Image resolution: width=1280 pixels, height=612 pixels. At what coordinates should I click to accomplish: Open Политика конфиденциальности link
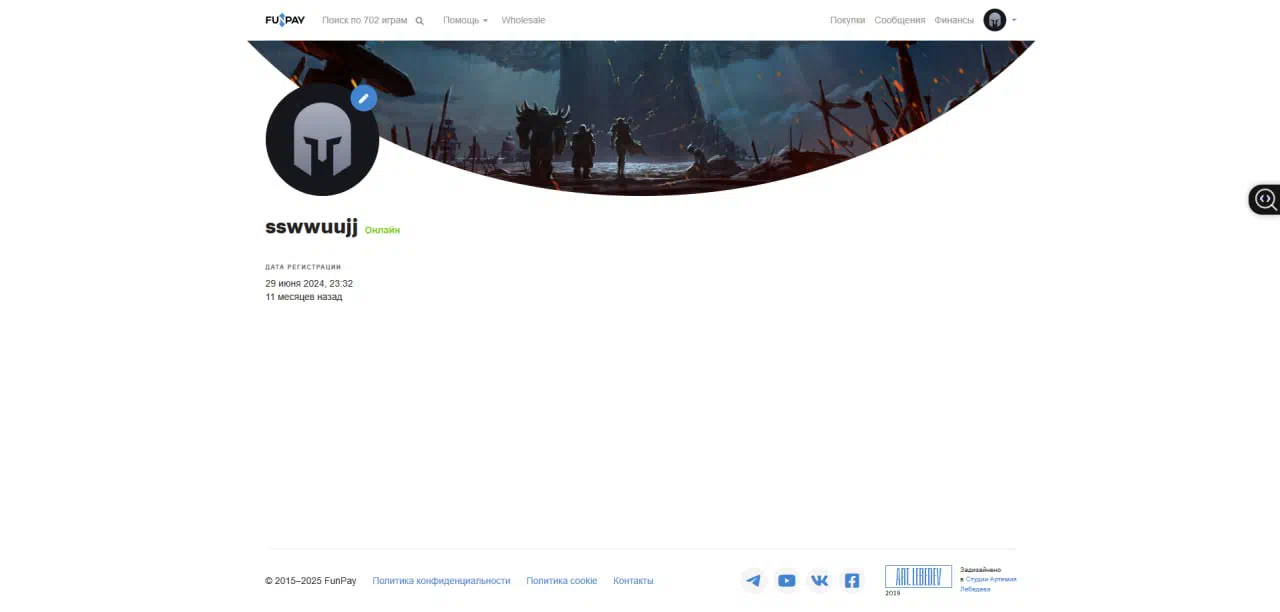[441, 581]
